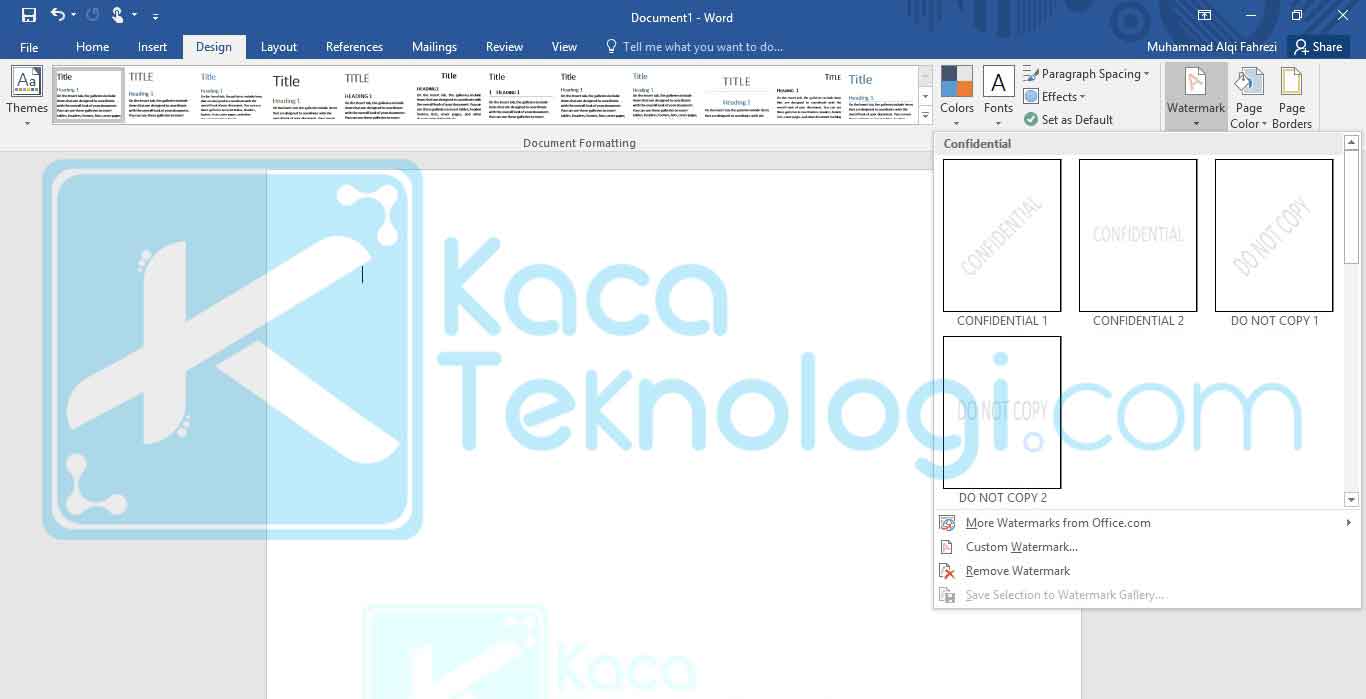Switch to the Layout tab
Viewport: 1366px width, 699px height.
tap(279, 47)
